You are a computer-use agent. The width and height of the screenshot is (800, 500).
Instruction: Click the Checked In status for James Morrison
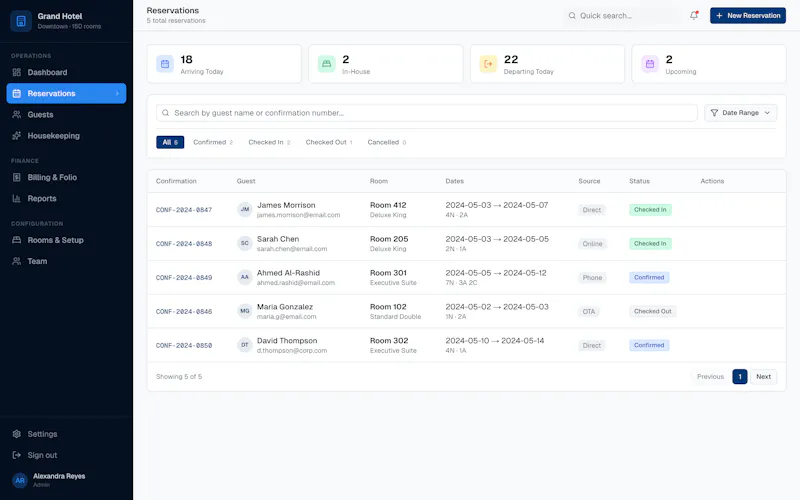(650, 210)
